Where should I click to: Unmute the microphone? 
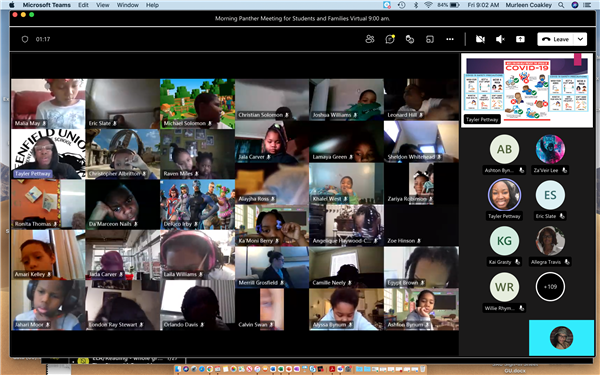(500, 39)
